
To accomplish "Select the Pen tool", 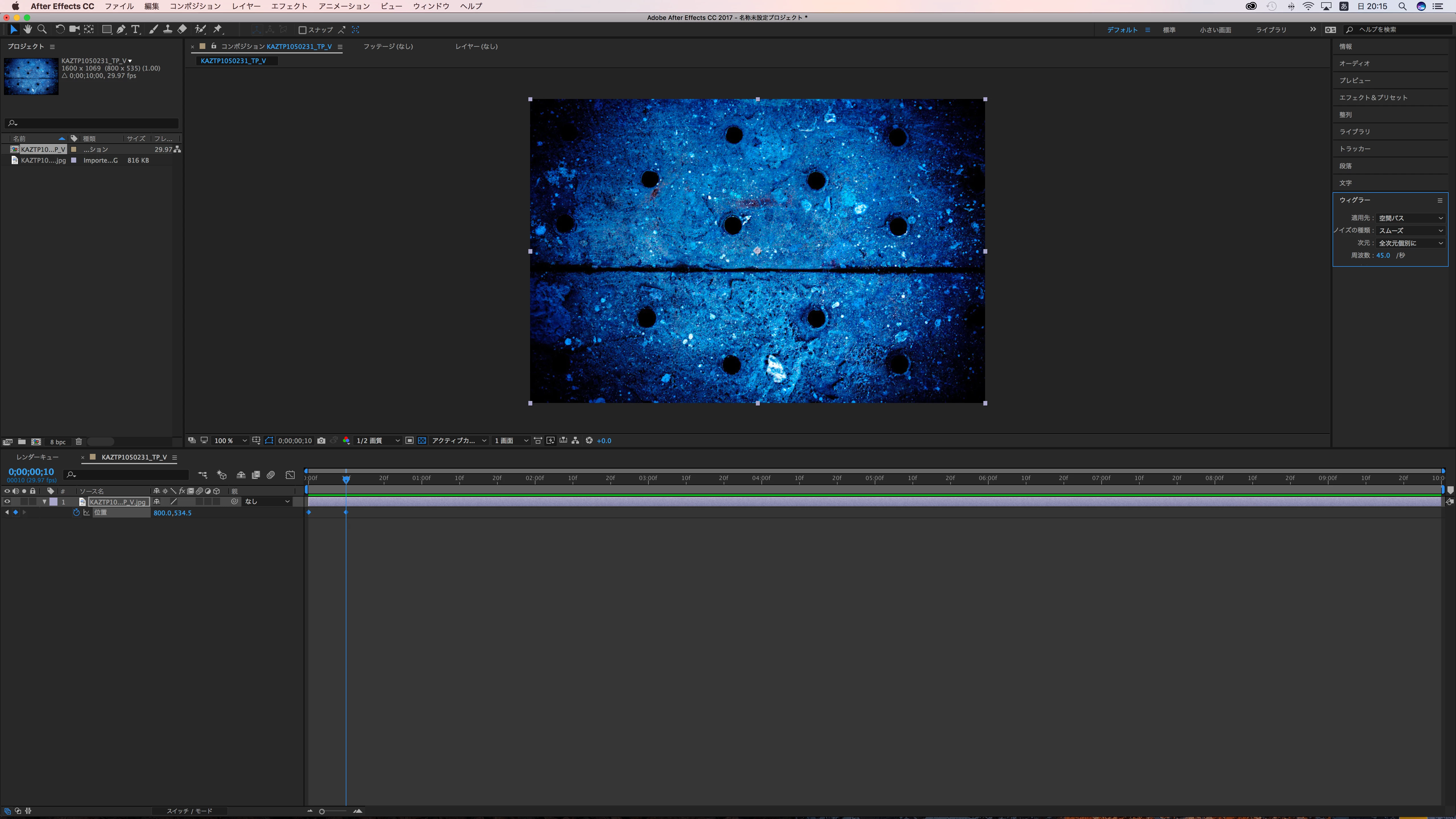I will click(121, 29).
